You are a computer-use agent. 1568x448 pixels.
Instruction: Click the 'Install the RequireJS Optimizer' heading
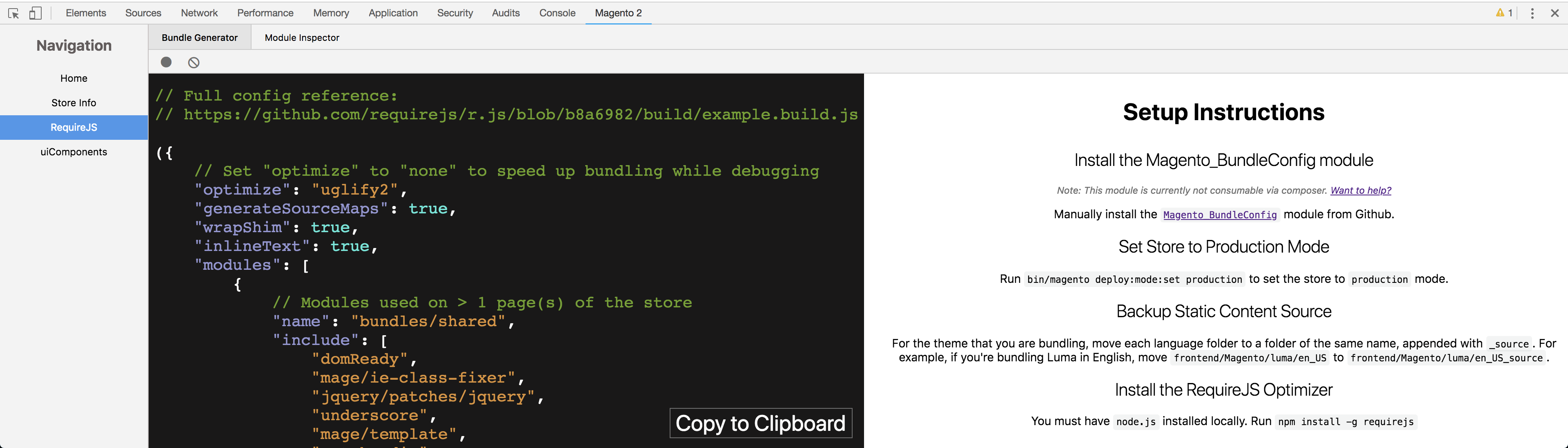tap(1223, 390)
